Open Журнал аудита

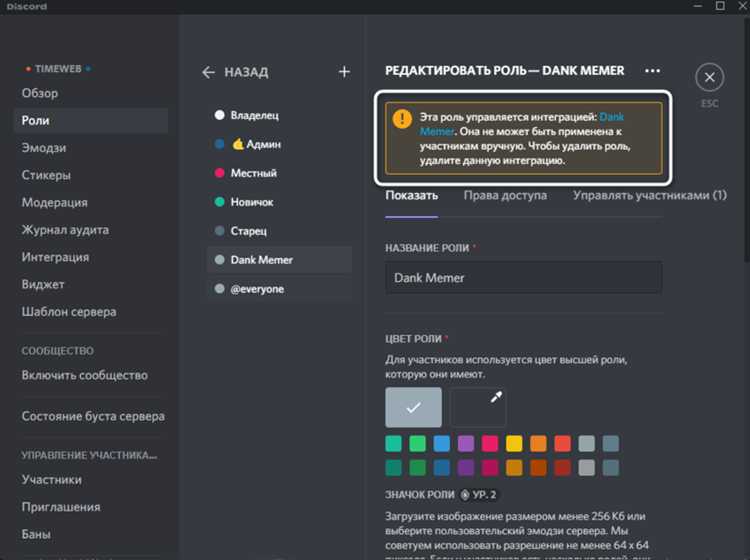click(x=91, y=230)
